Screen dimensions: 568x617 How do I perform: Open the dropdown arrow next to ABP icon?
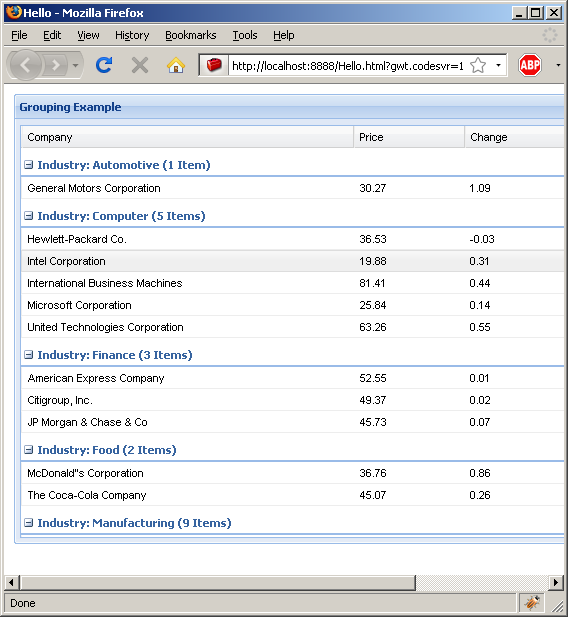click(558, 65)
